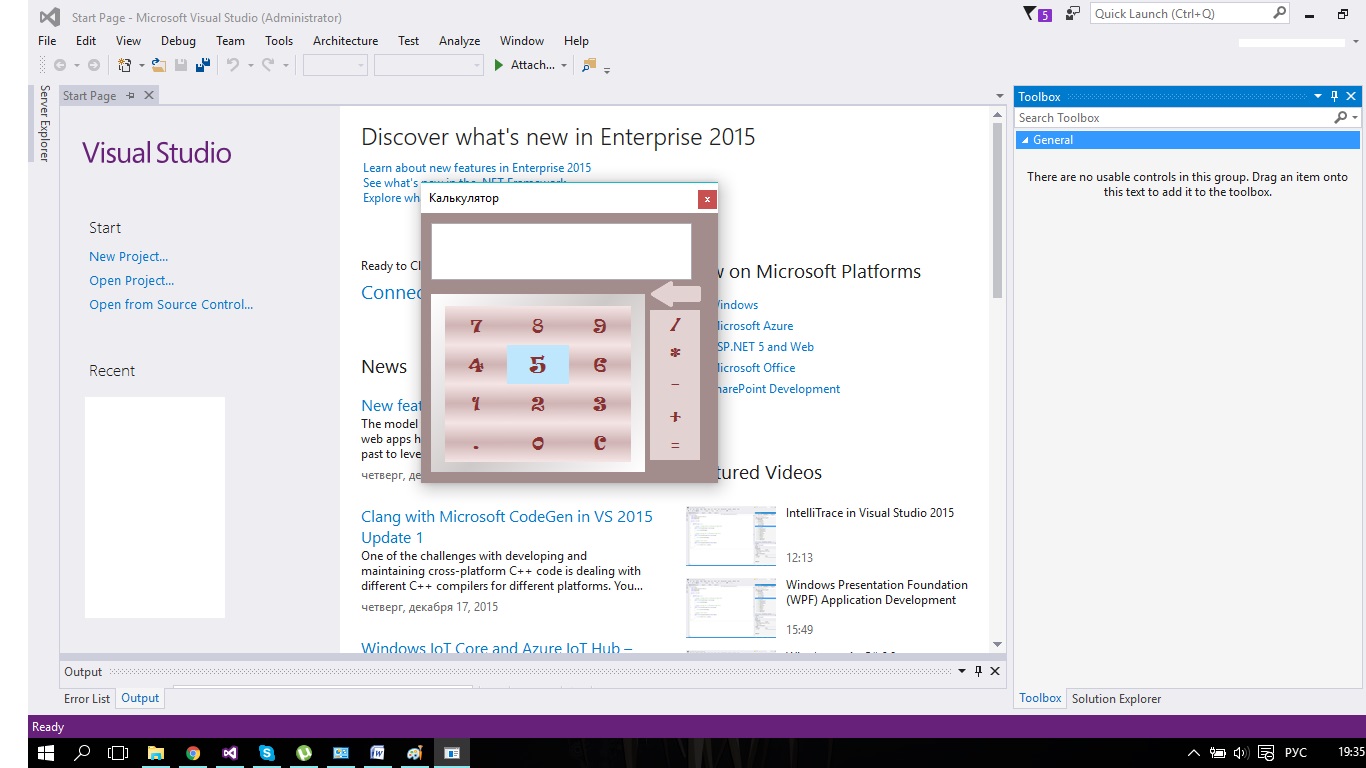This screenshot has height=768, width=1366.
Task: Click the РУС language indicator
Action: click(x=1296, y=753)
